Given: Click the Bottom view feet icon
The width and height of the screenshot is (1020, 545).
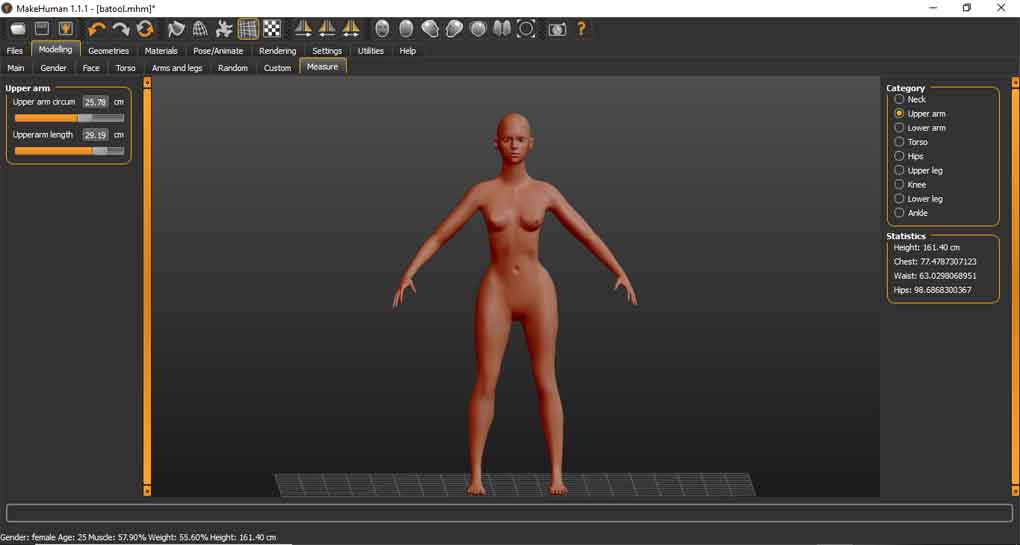Looking at the screenshot, I should (502, 29).
